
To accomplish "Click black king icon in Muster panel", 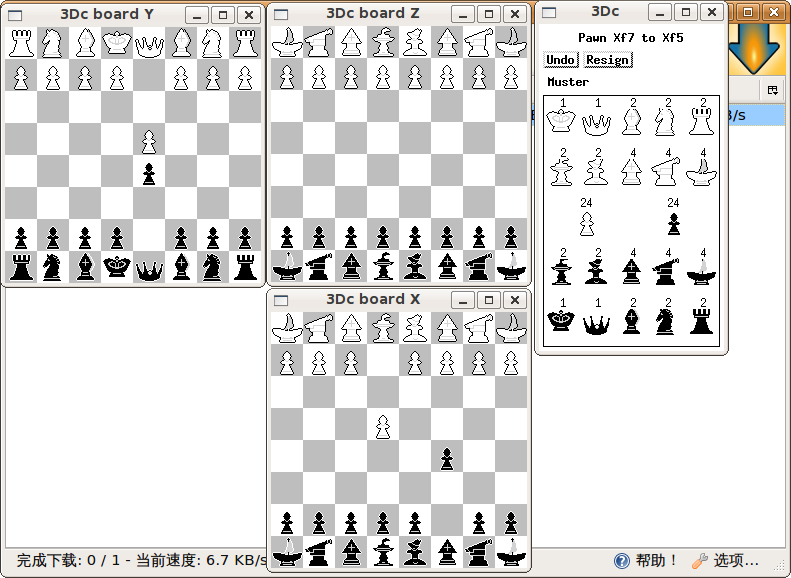I will coord(561,320).
